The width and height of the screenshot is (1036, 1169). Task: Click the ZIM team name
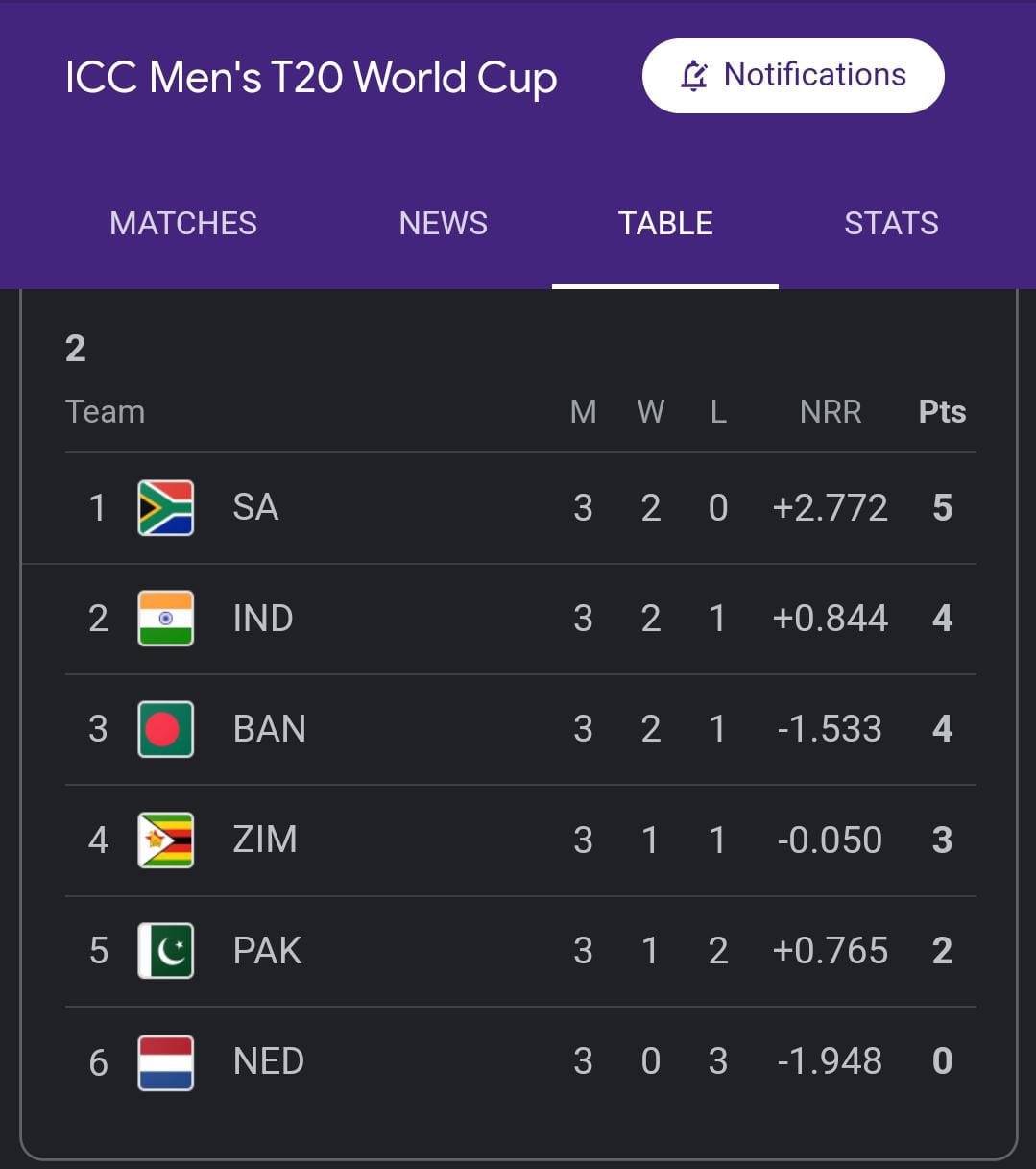pyautogui.click(x=265, y=840)
